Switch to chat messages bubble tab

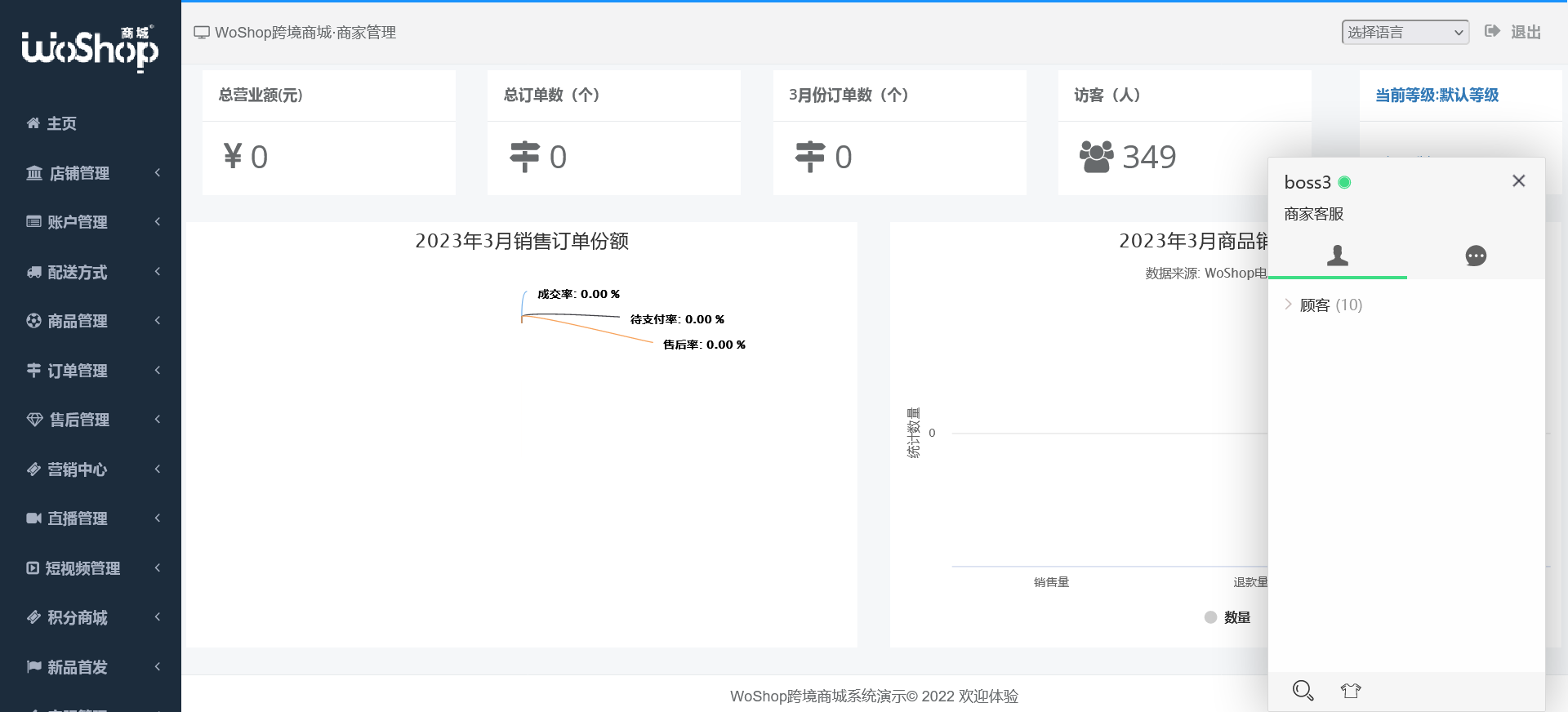tap(1476, 256)
